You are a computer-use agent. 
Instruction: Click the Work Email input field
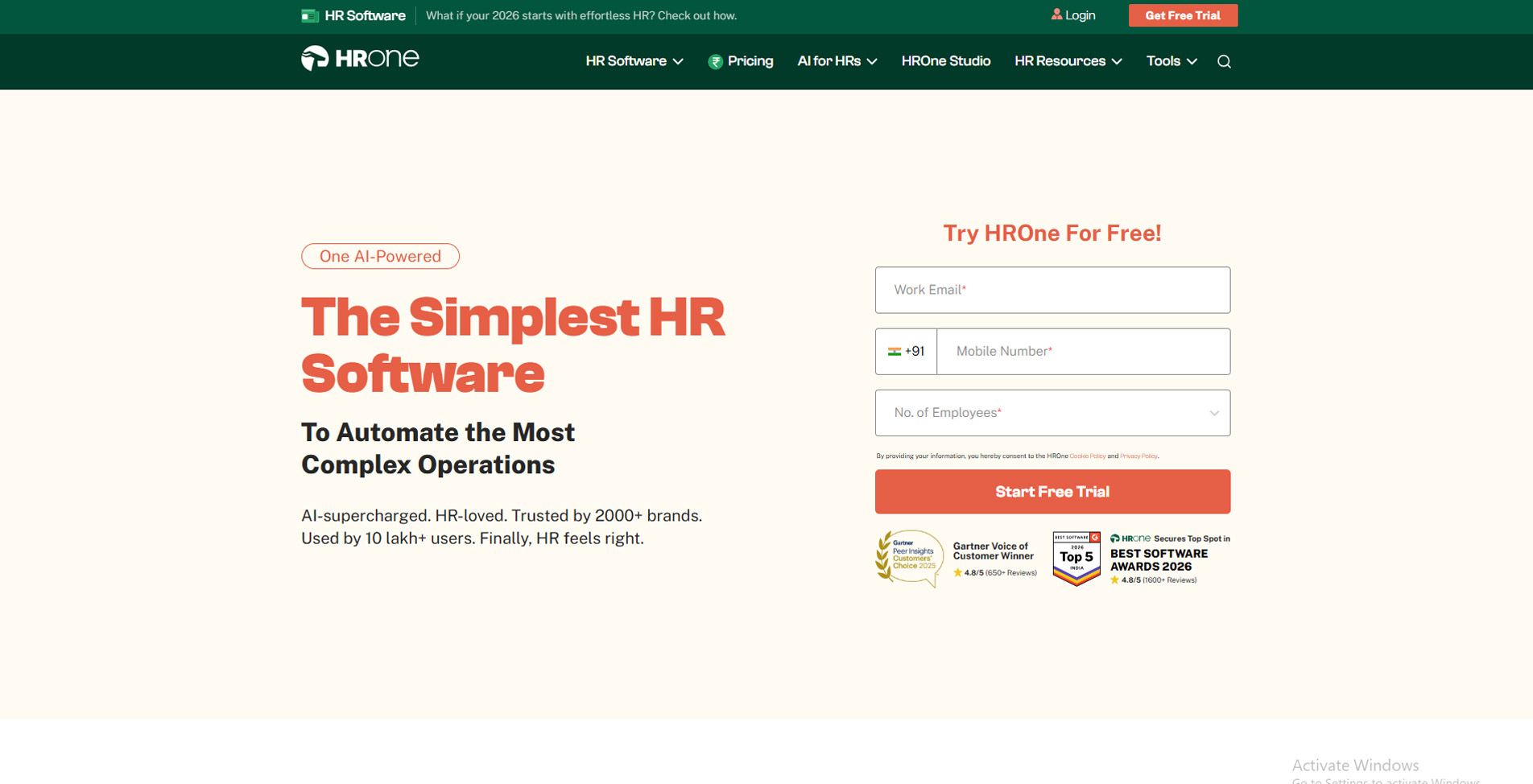[x=1052, y=290]
